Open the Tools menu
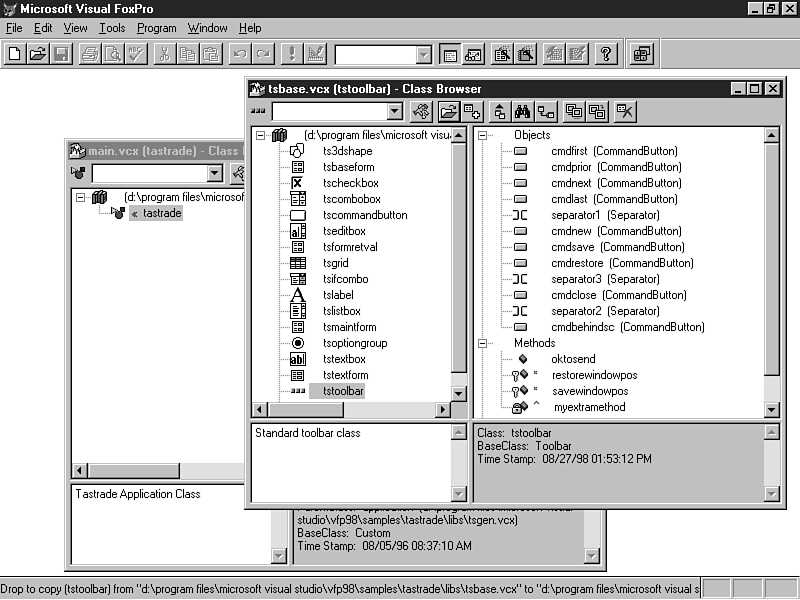The width and height of the screenshot is (800, 600). pyautogui.click(x=112, y=28)
